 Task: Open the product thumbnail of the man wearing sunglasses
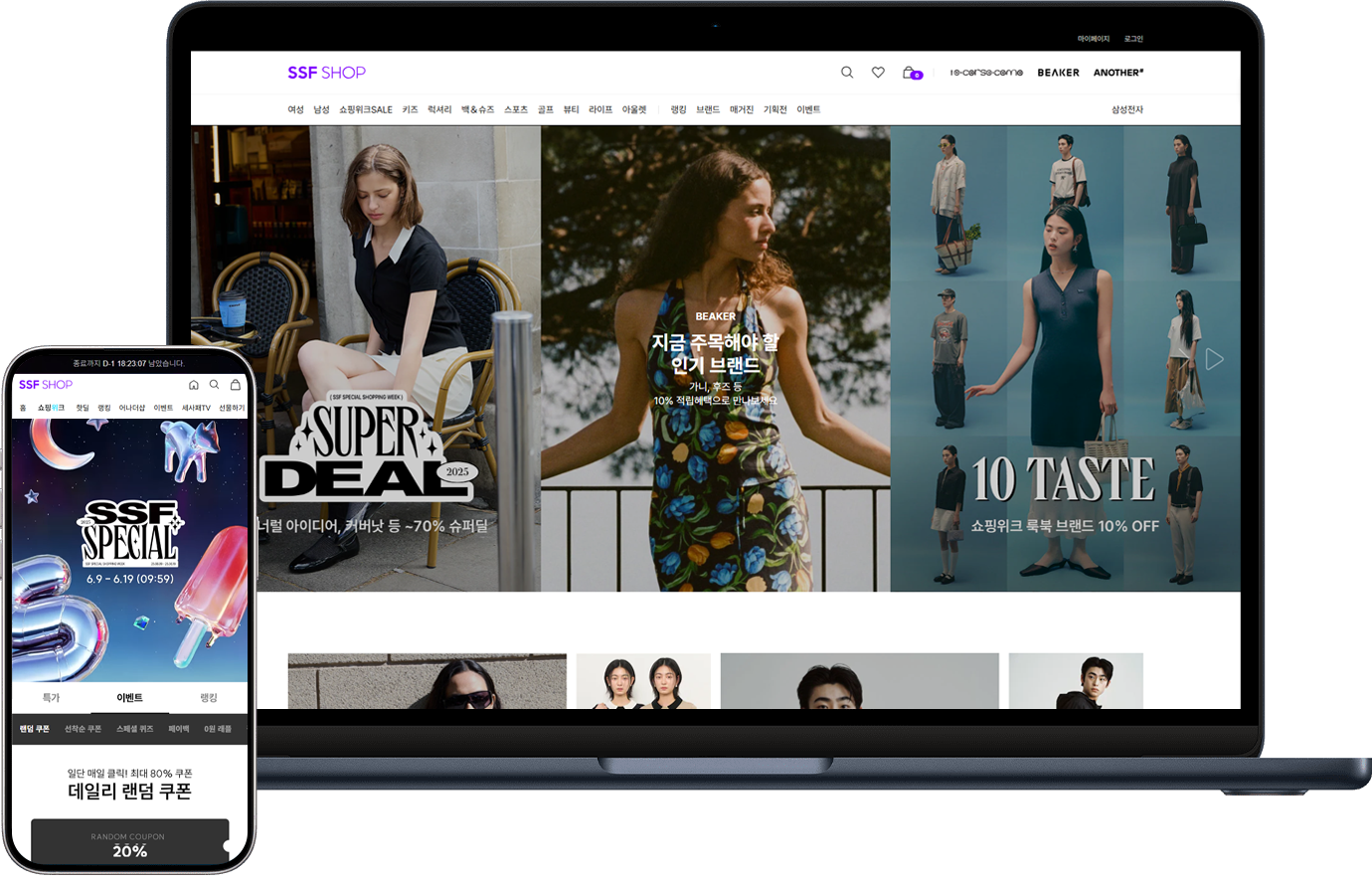click(x=428, y=681)
